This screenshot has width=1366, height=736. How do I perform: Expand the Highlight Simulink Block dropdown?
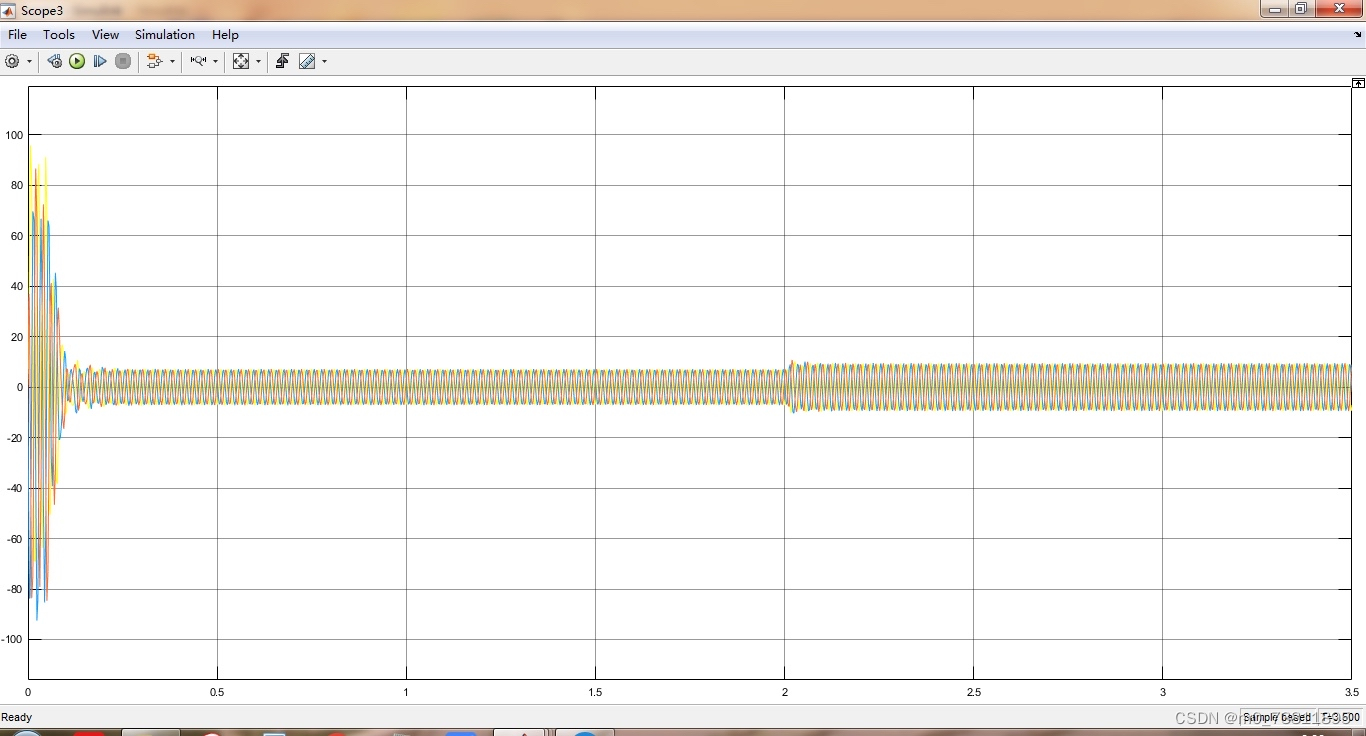[172, 61]
